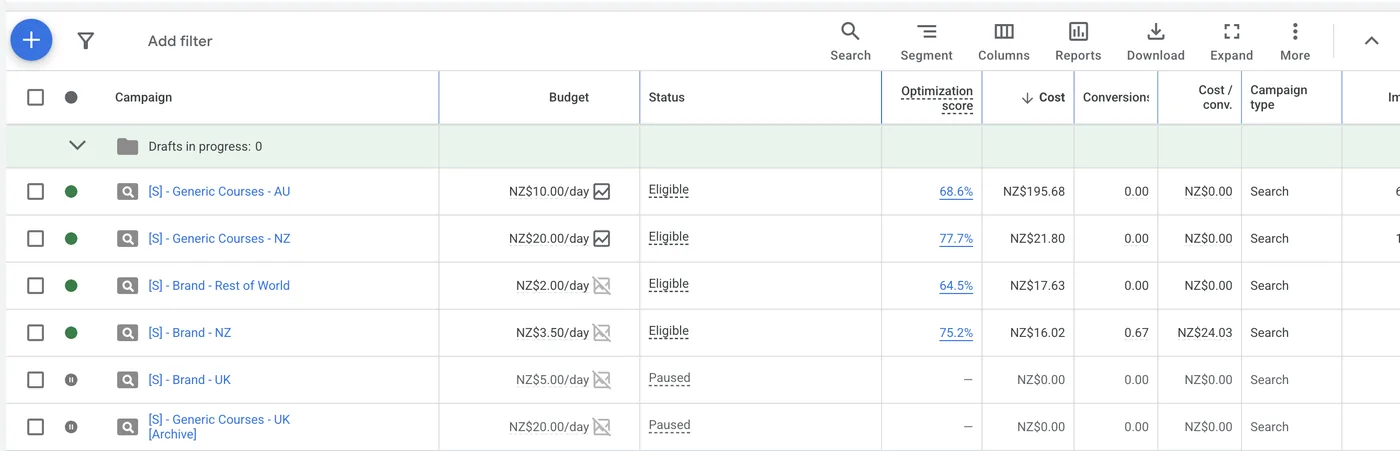Collapse the Drafts in progress row chevron
Viewport: 1400px width, 451px height.
77,146
